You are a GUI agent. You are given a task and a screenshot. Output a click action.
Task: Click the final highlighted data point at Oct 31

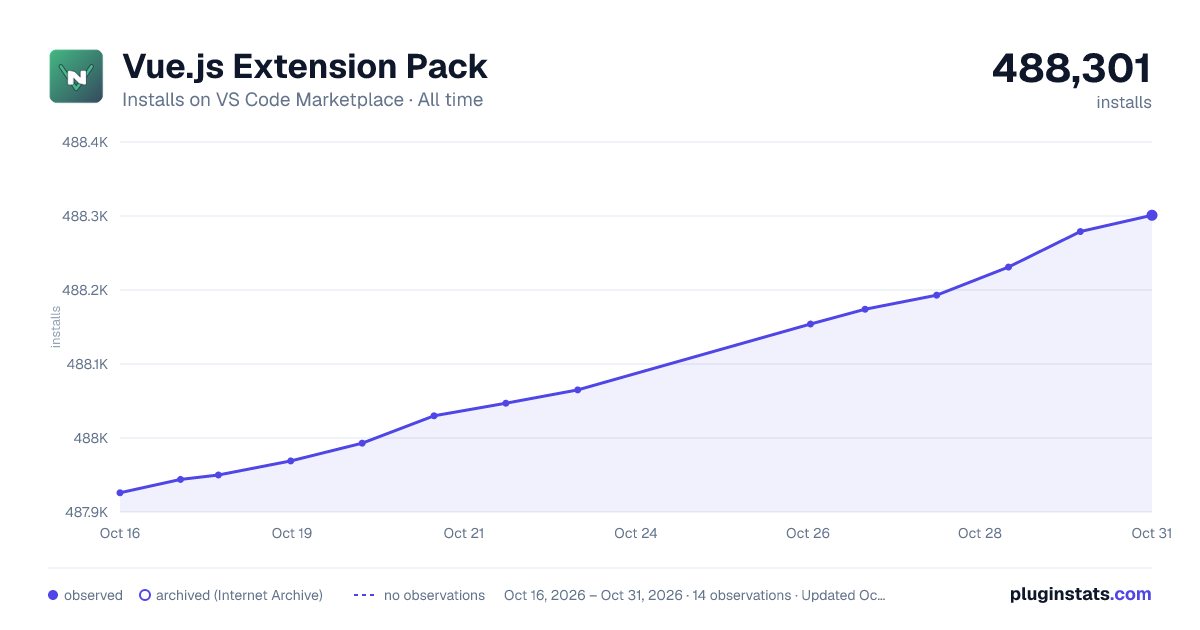[x=1152, y=215]
